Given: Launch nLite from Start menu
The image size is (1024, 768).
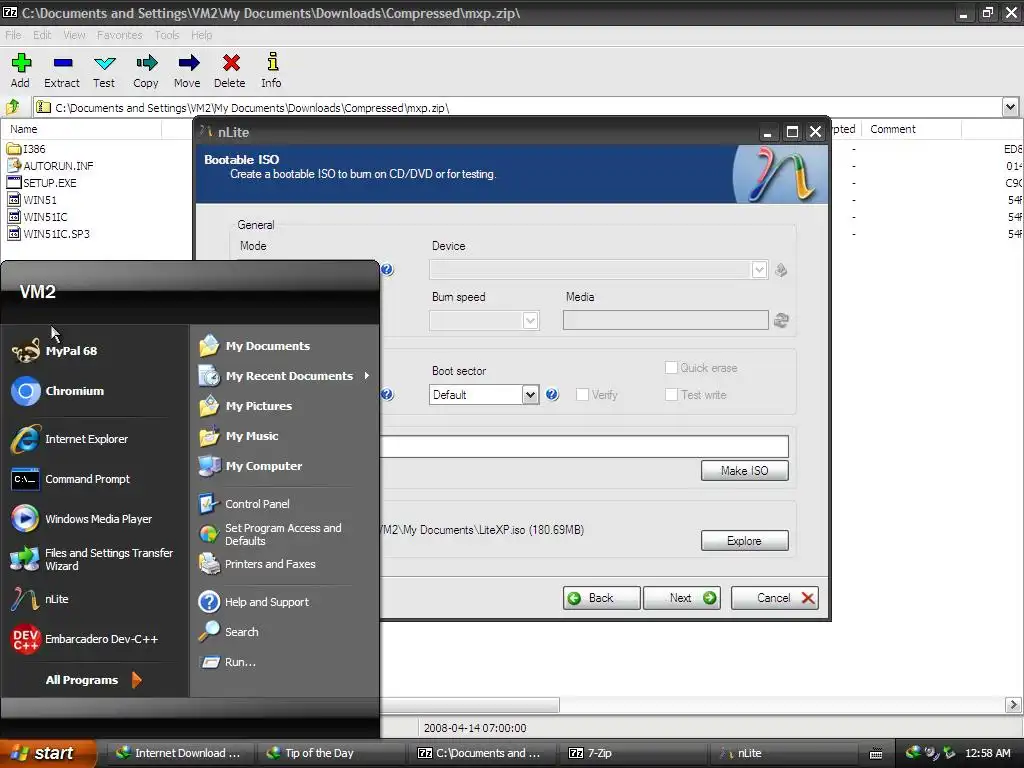Looking at the screenshot, I should click(x=40, y=599).
